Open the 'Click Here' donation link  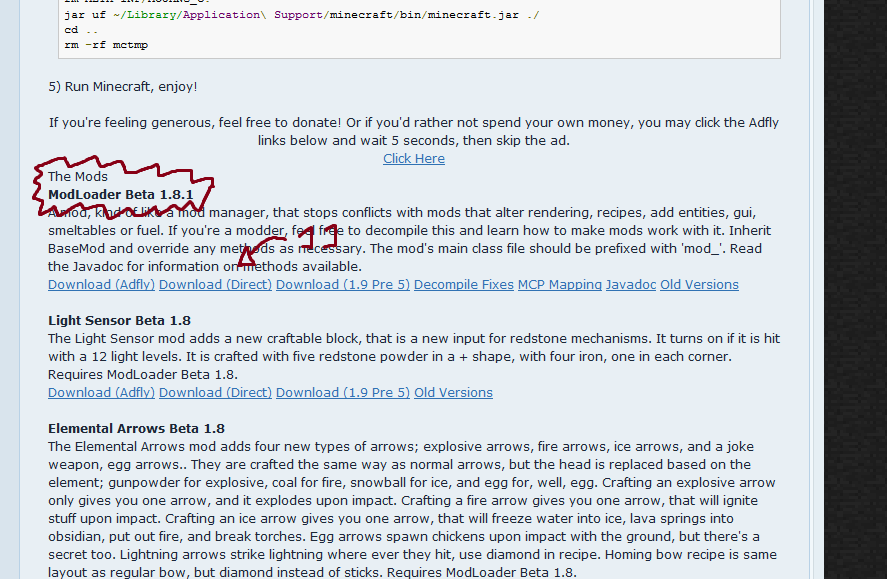point(413,159)
